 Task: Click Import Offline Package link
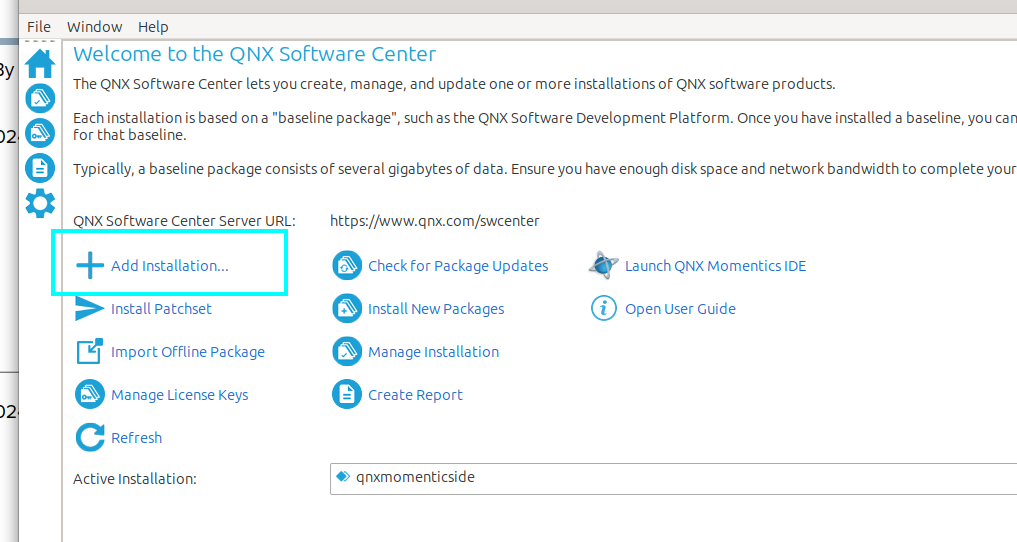pyautogui.click(x=187, y=352)
